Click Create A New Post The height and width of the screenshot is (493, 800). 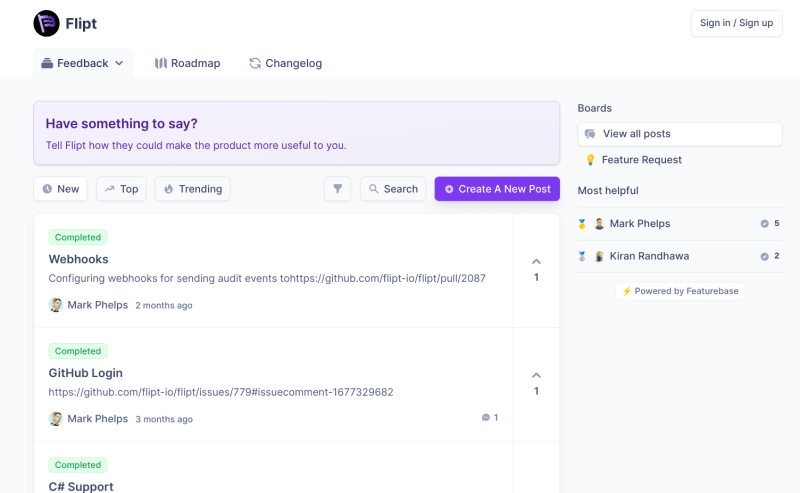click(x=497, y=189)
